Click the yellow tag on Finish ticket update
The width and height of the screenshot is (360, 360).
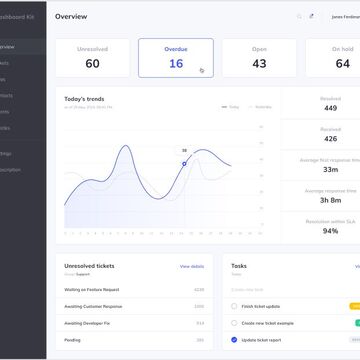pos(355,306)
